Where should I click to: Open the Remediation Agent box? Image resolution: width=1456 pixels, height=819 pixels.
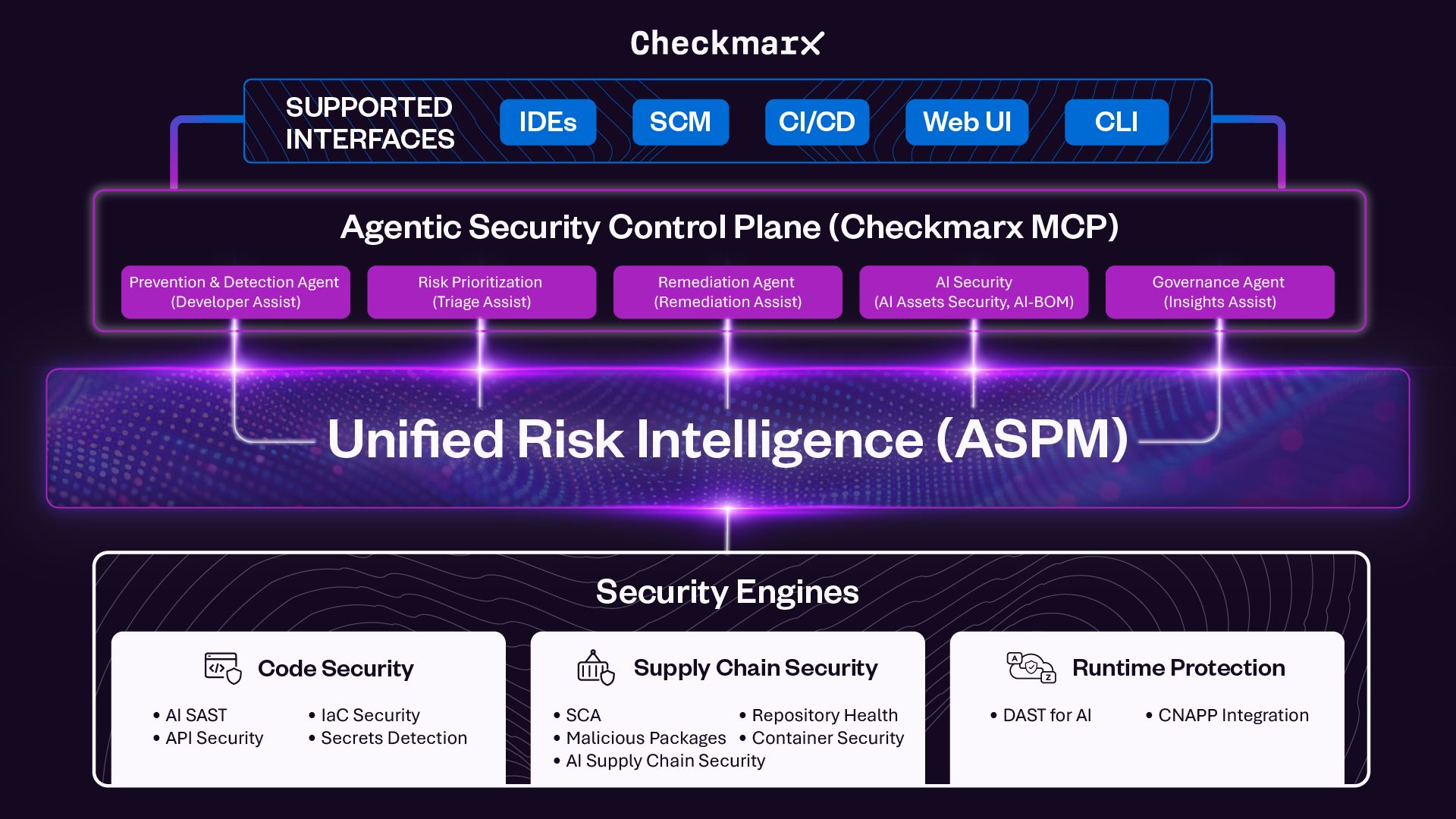[727, 292]
